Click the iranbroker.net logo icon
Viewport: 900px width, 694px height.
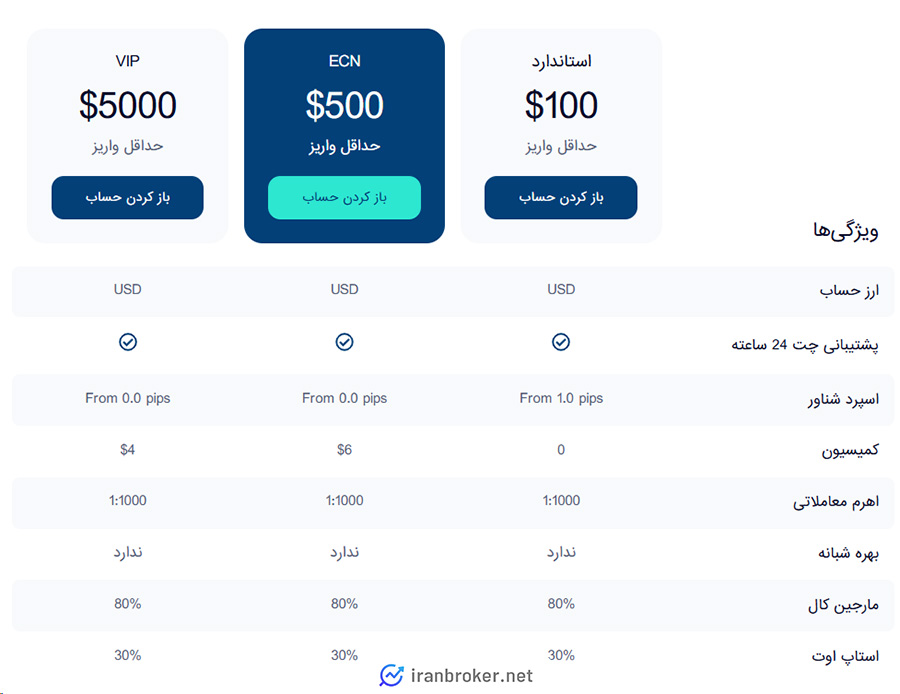click(391, 676)
